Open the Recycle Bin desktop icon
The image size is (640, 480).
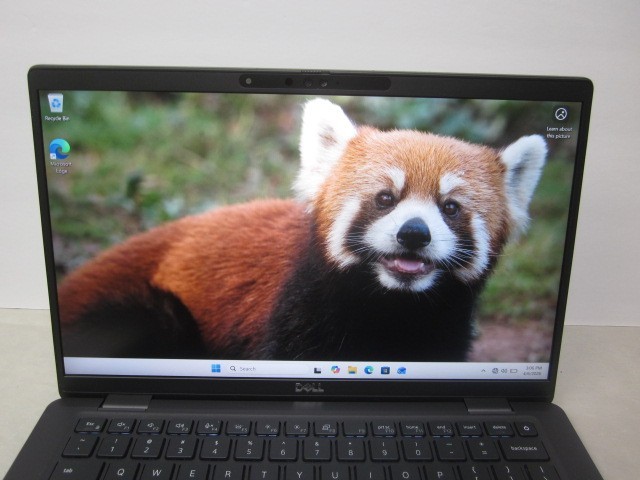[56, 107]
